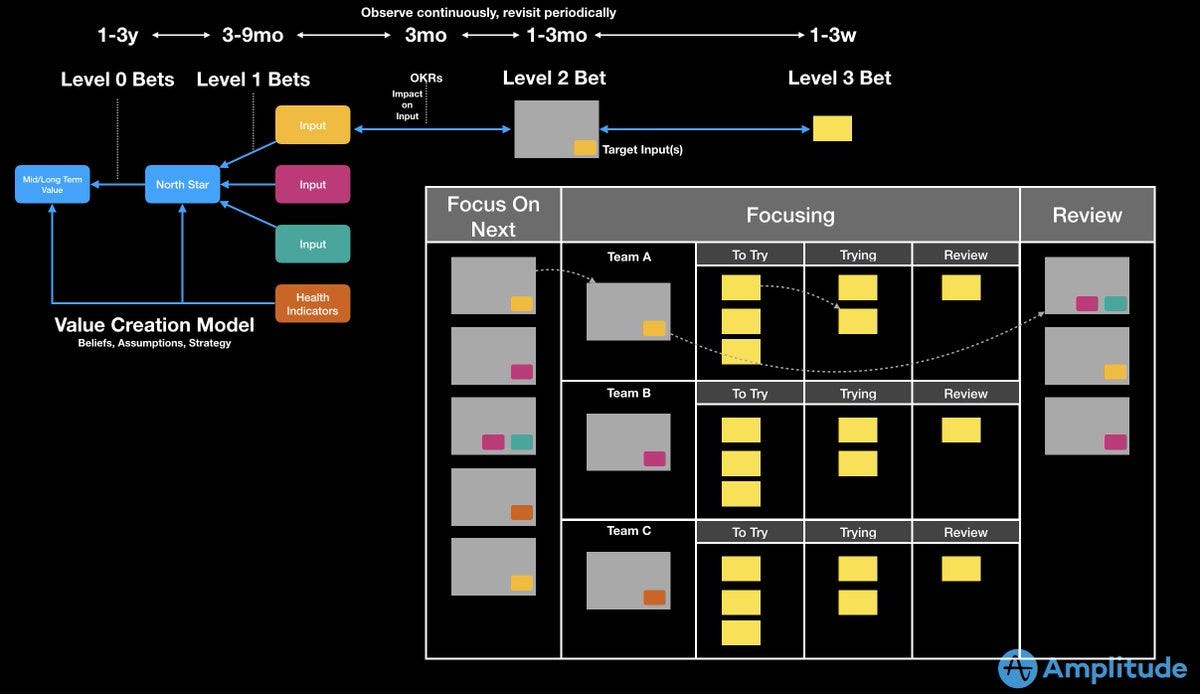This screenshot has height=694, width=1200.
Task: Open Review column card with single magenta tag
Action: point(1087,426)
